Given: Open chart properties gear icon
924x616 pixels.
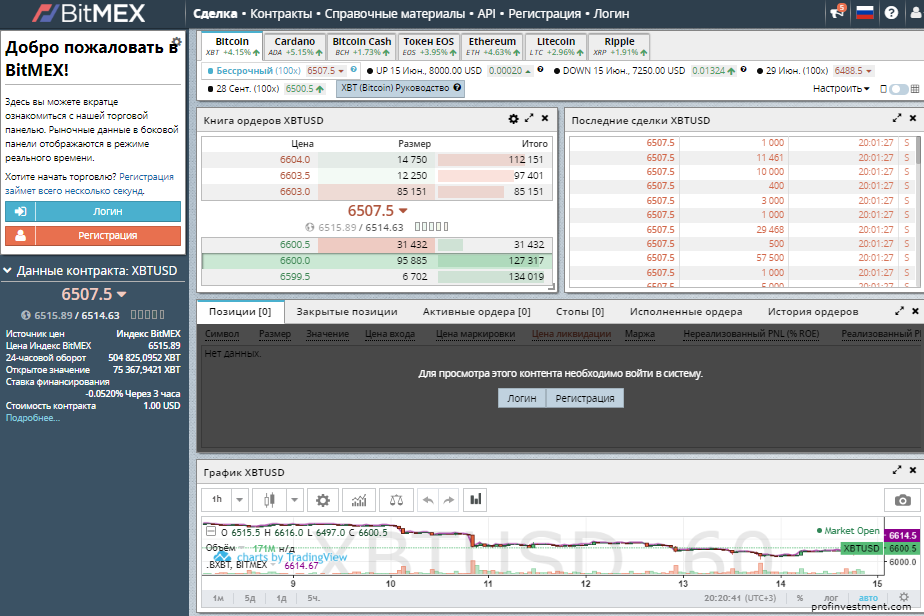Looking at the screenshot, I should (323, 500).
